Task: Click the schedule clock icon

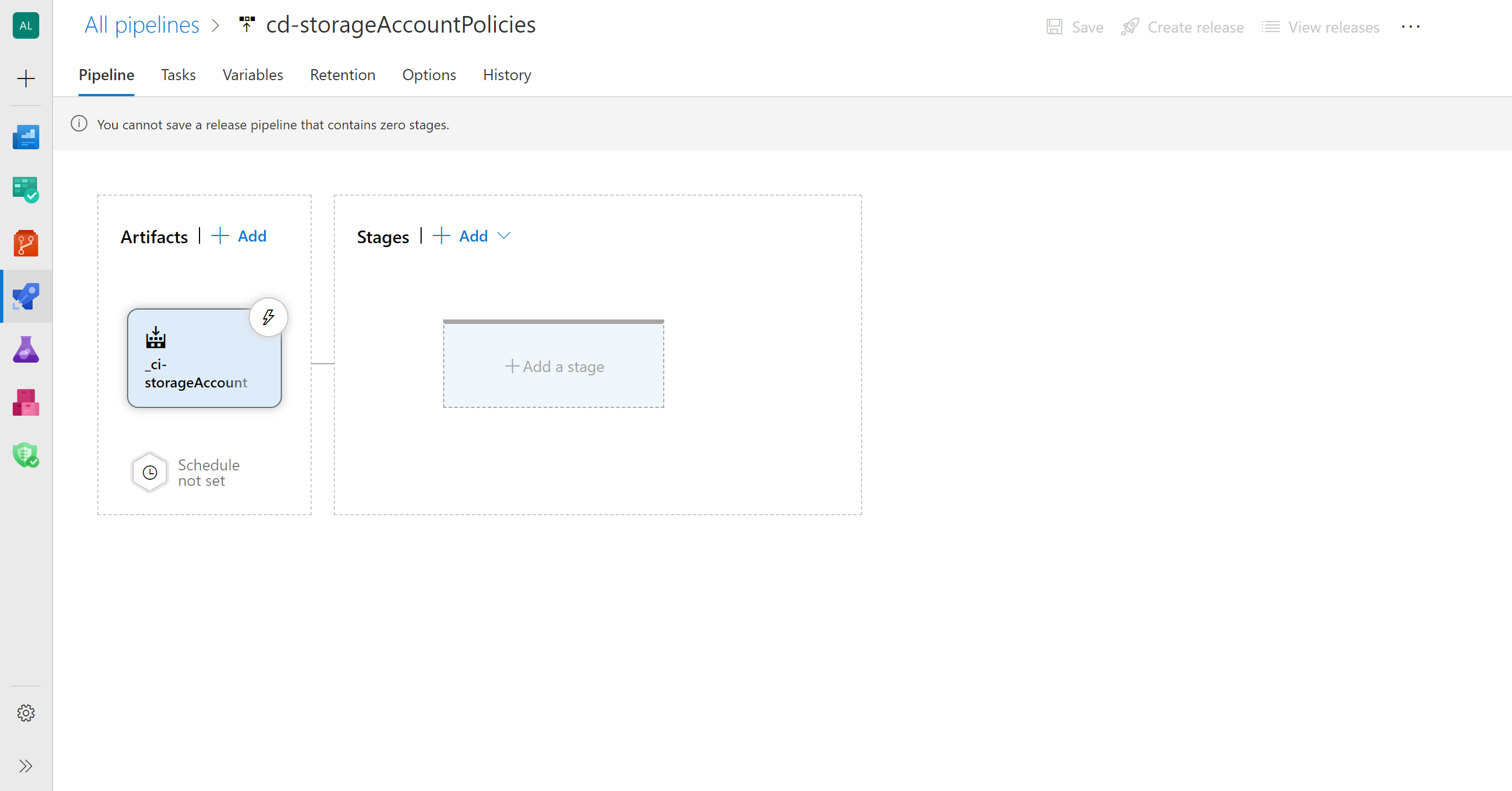Action: [150, 471]
